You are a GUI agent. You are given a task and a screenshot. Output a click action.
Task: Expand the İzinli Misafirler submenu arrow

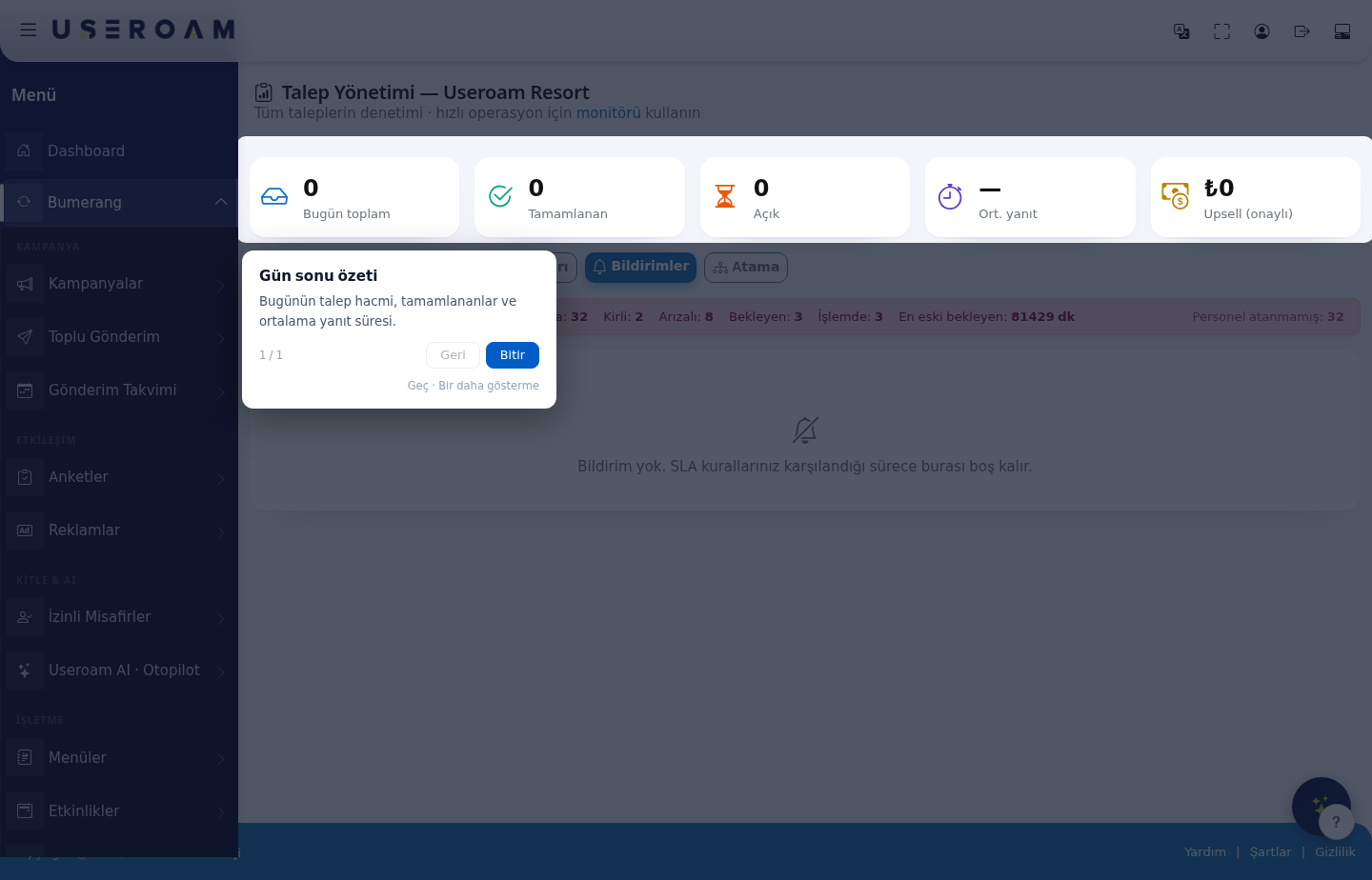[220, 618]
